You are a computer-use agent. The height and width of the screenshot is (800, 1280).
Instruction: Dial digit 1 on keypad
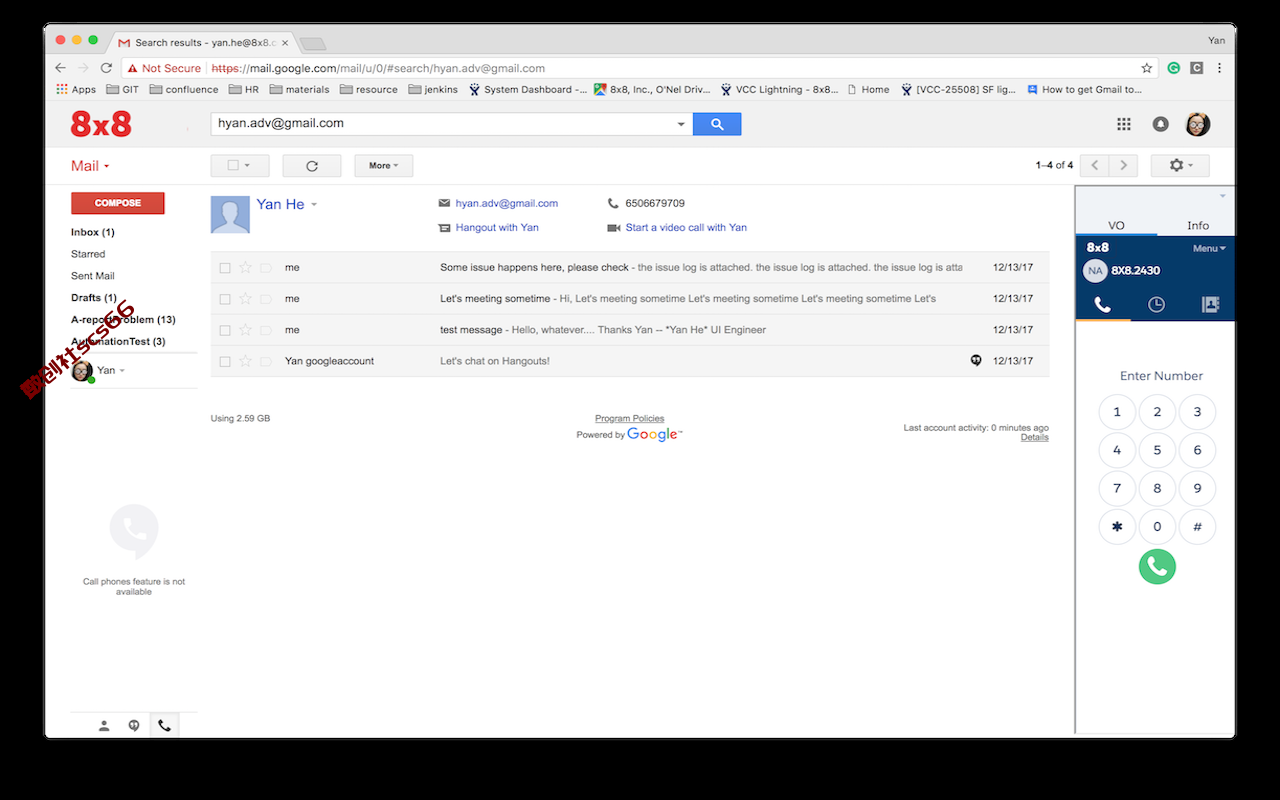1117,412
